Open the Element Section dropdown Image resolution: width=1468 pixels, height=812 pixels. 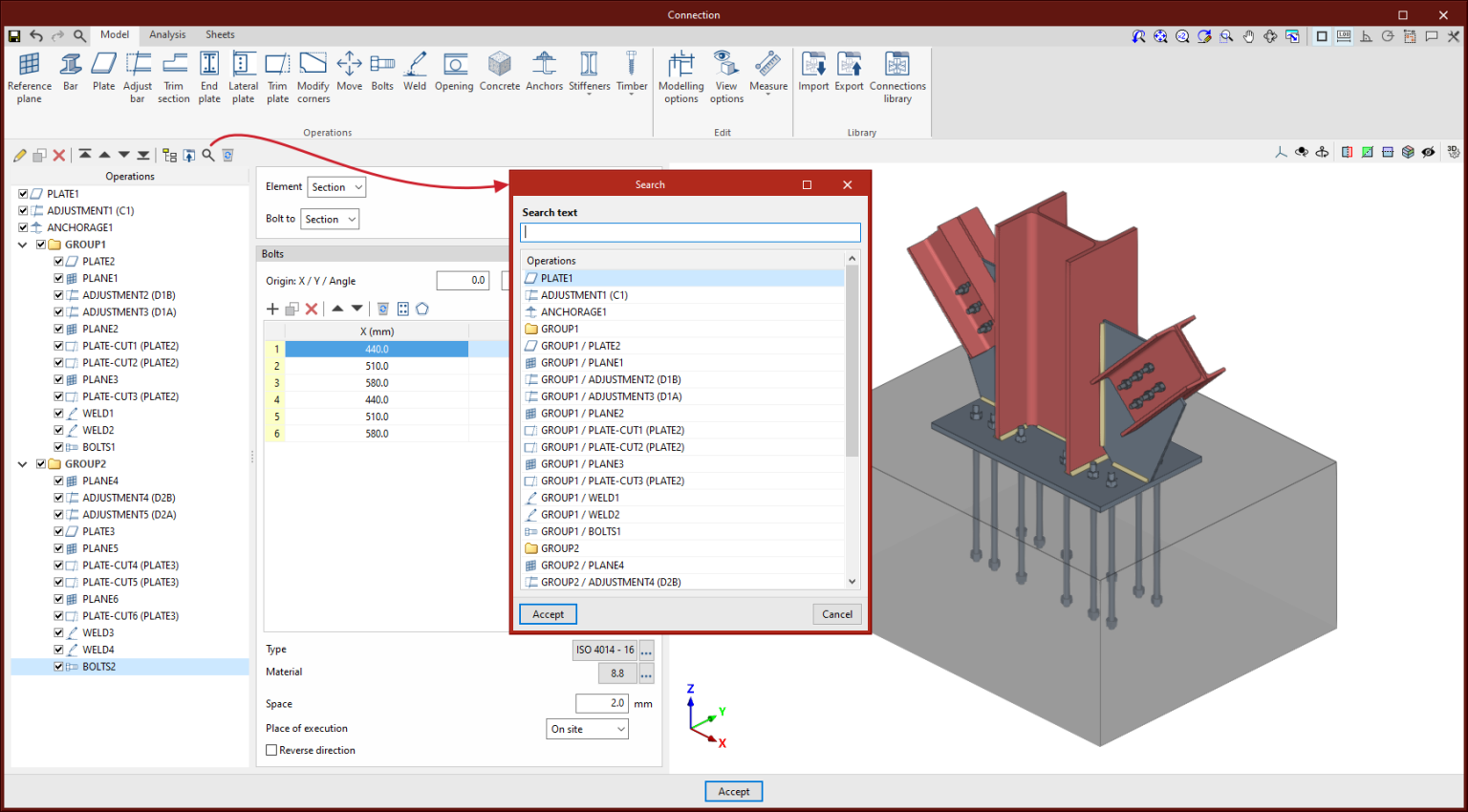click(x=335, y=187)
